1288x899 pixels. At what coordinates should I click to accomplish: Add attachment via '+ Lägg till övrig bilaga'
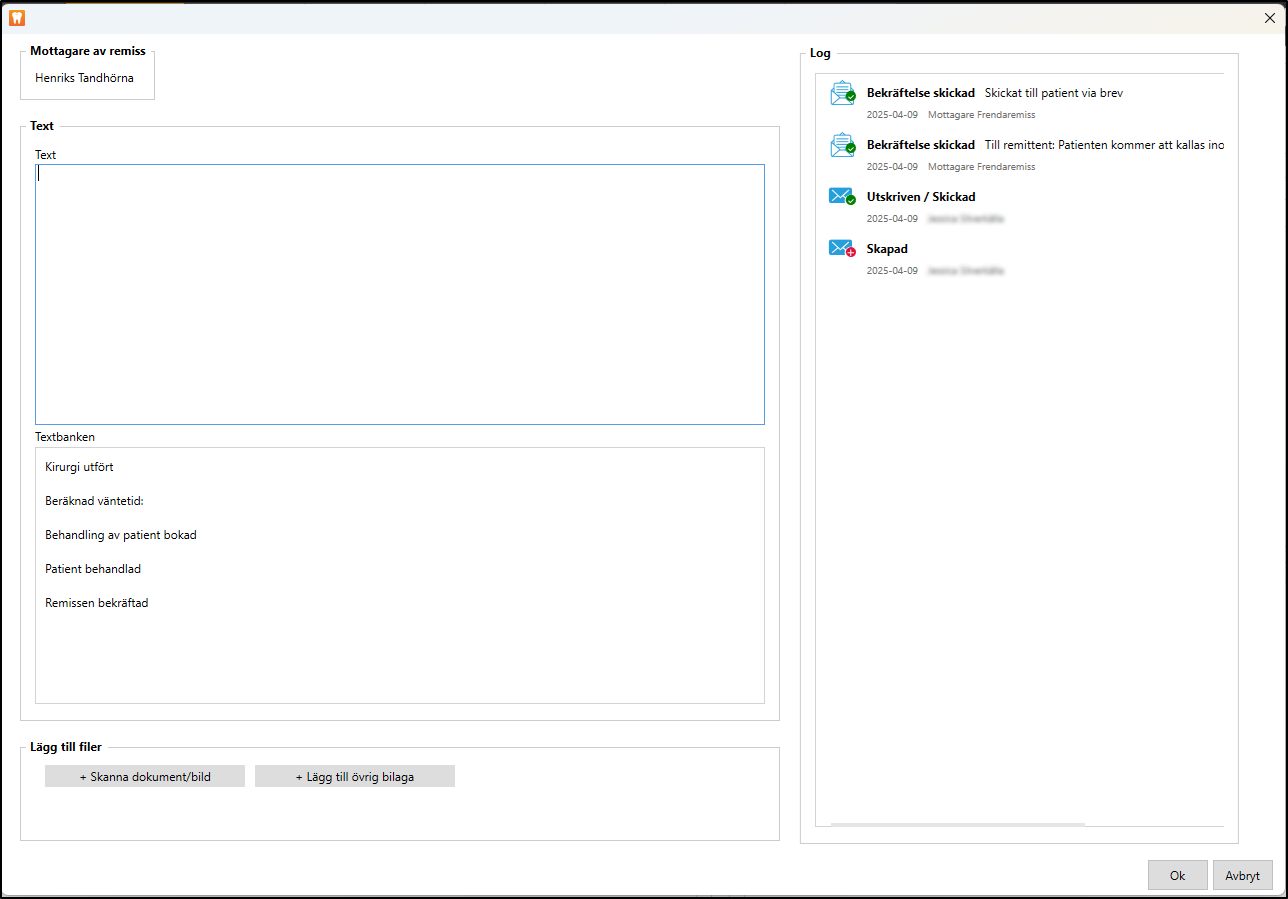(355, 776)
